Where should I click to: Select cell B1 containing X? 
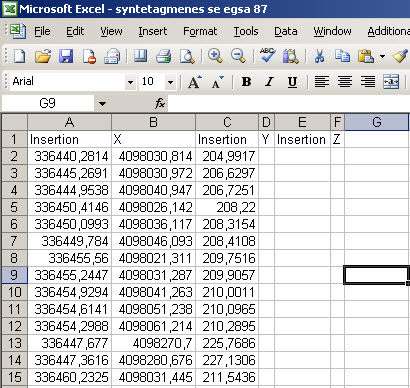[153, 139]
